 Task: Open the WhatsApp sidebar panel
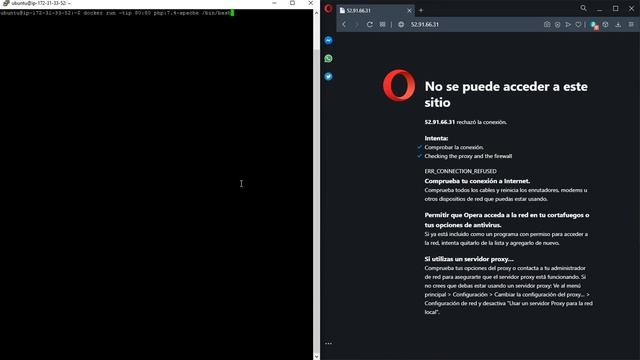[x=328, y=58]
